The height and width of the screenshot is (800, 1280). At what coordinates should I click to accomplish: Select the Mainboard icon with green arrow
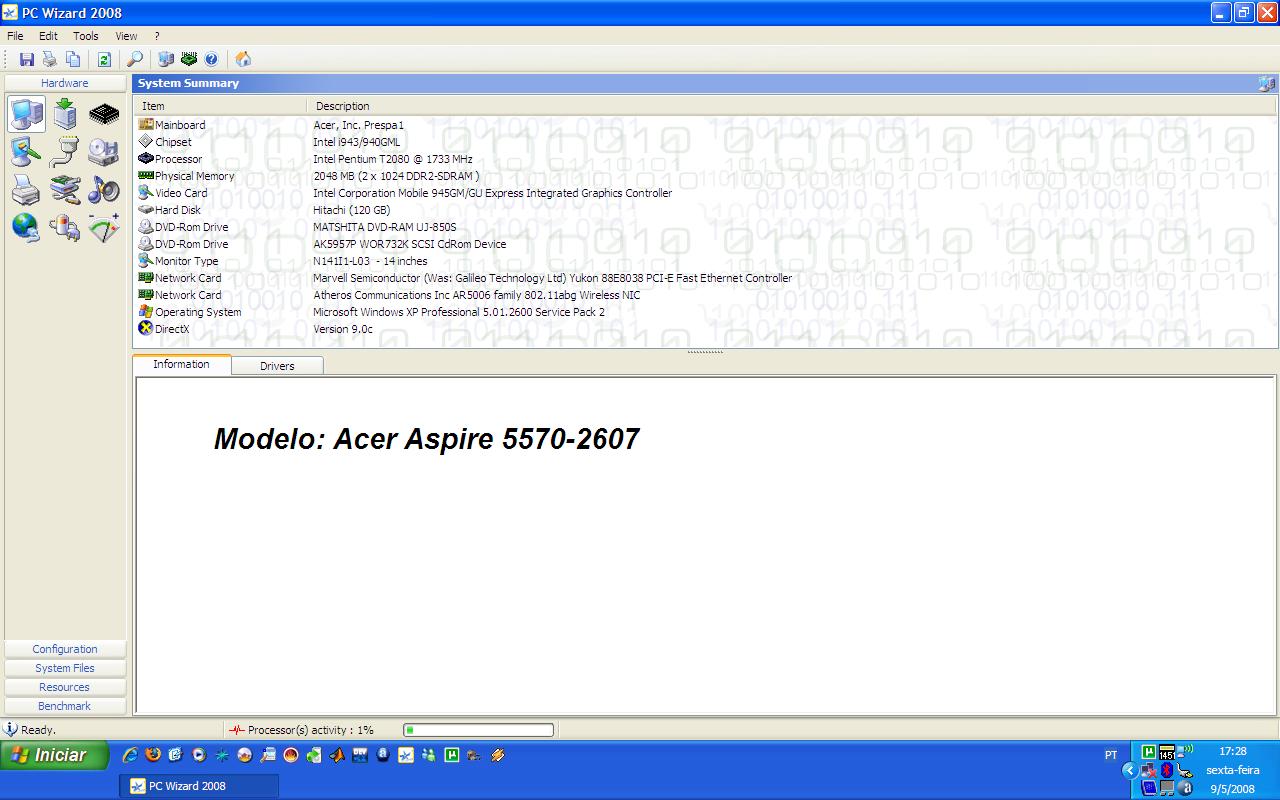coord(65,114)
